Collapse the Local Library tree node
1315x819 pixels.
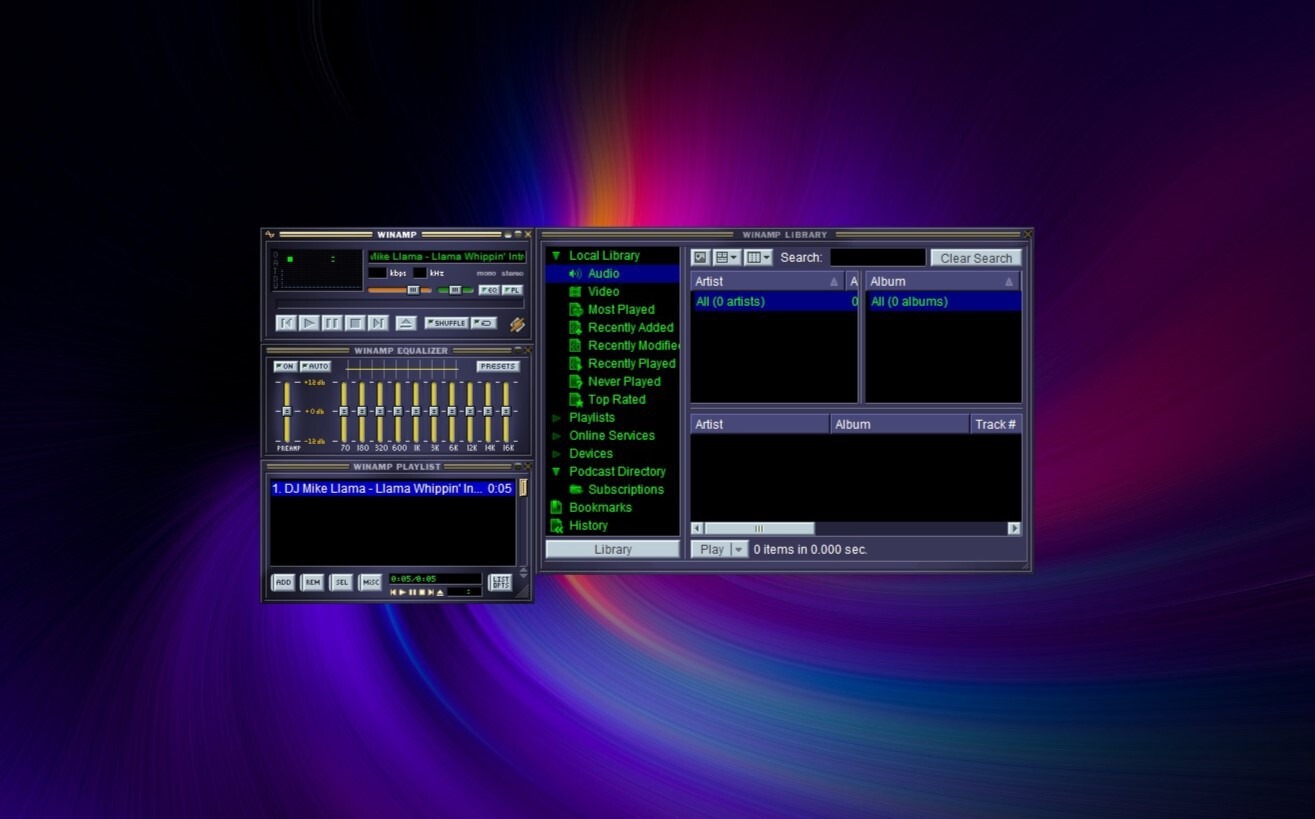pyautogui.click(x=557, y=256)
